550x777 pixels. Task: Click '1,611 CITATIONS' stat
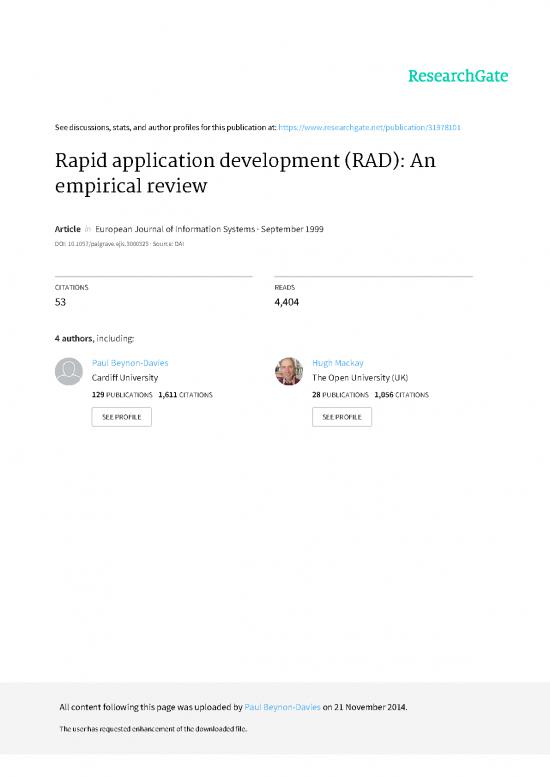click(x=185, y=395)
